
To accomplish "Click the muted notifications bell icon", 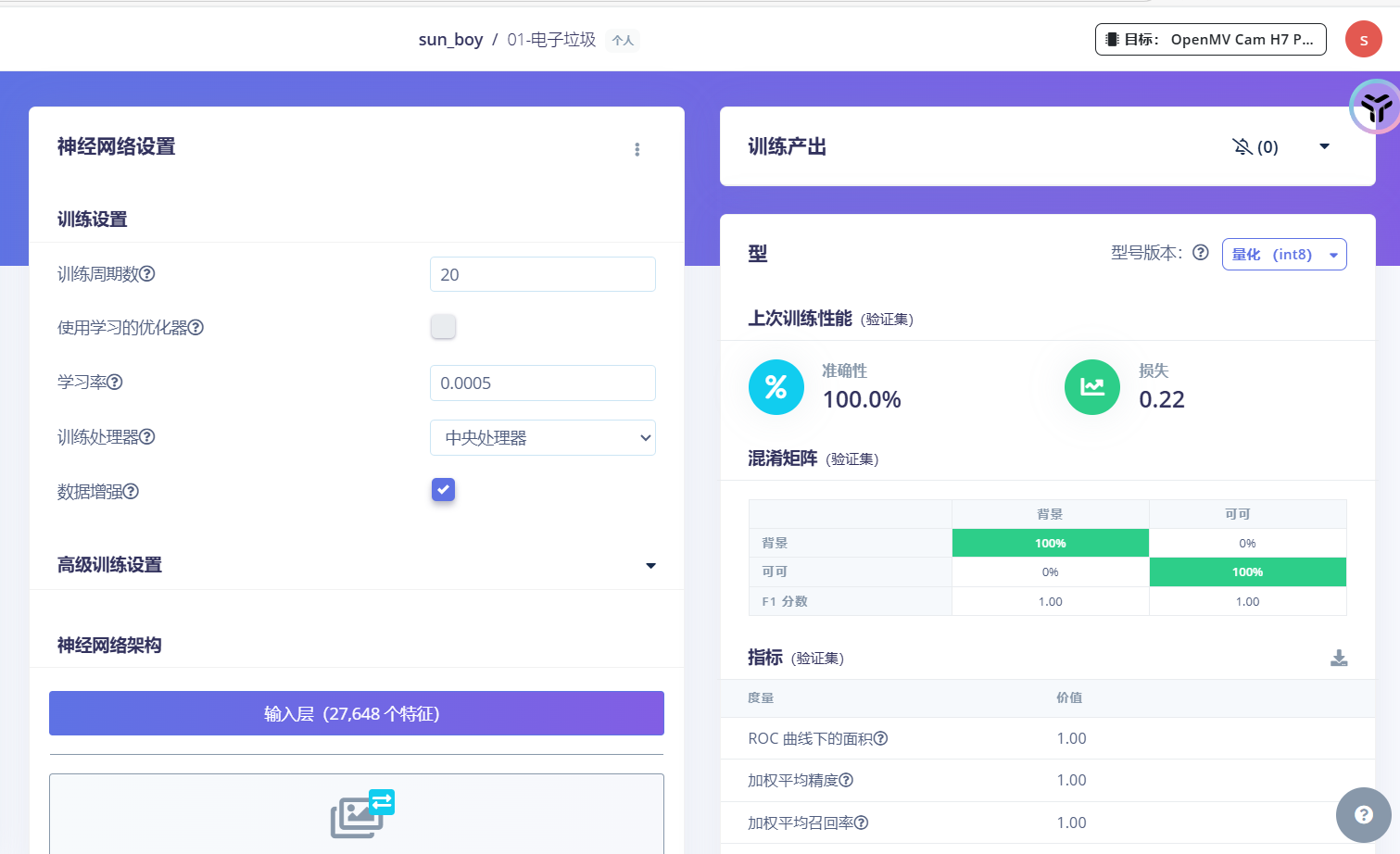I will pyautogui.click(x=1242, y=146).
